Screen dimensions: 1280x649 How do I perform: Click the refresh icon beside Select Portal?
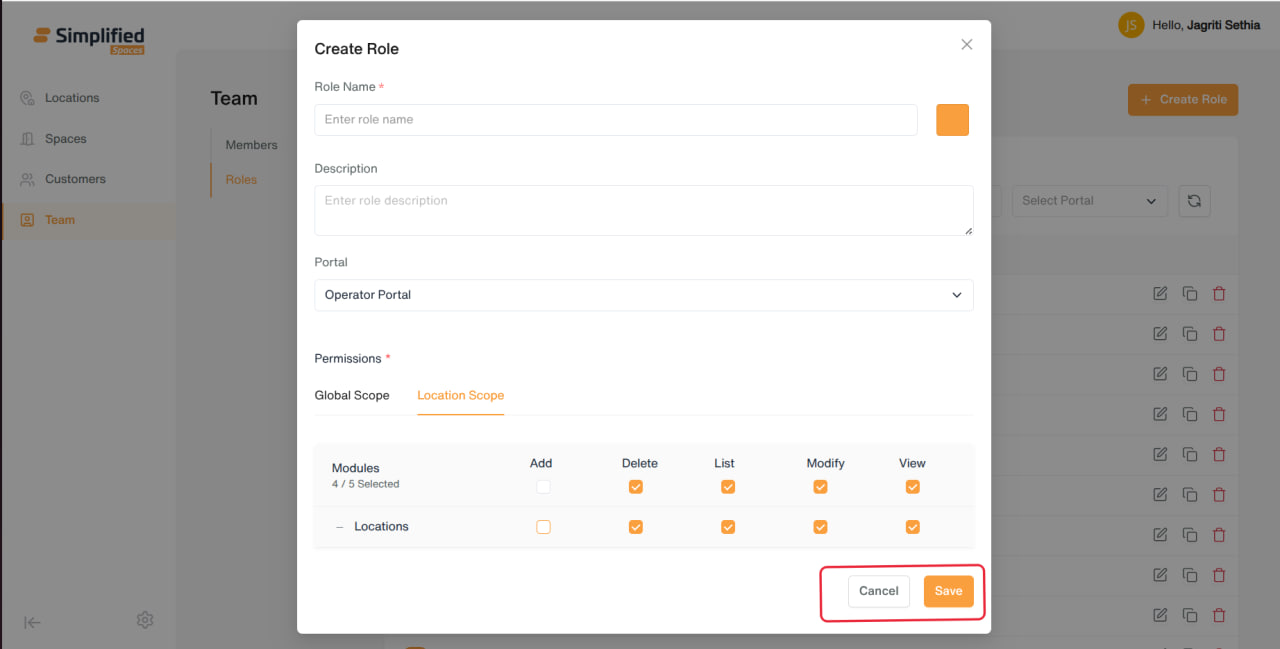pos(1194,200)
